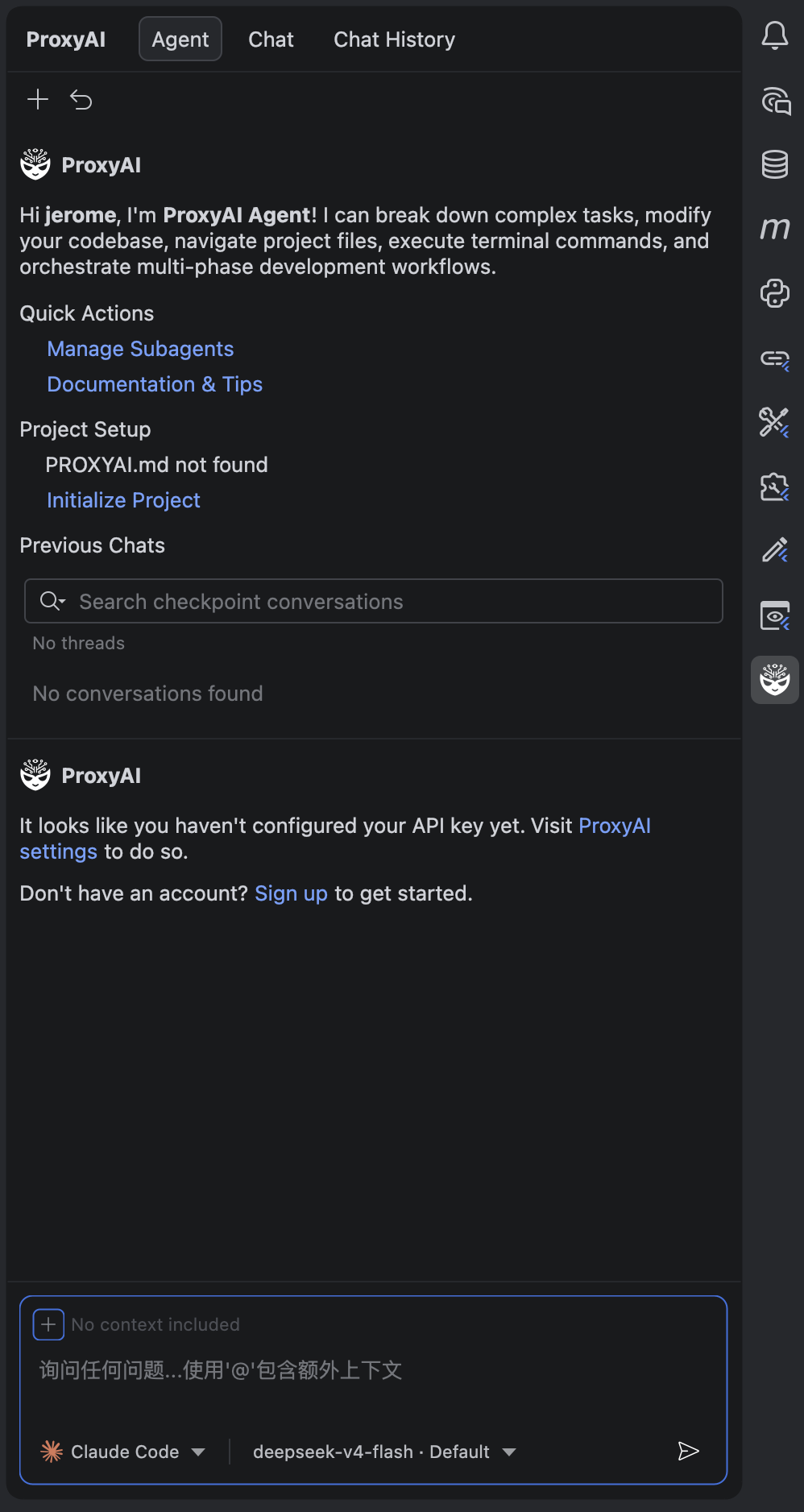
Task: Click the Quick Actions heading
Action: click(x=87, y=313)
